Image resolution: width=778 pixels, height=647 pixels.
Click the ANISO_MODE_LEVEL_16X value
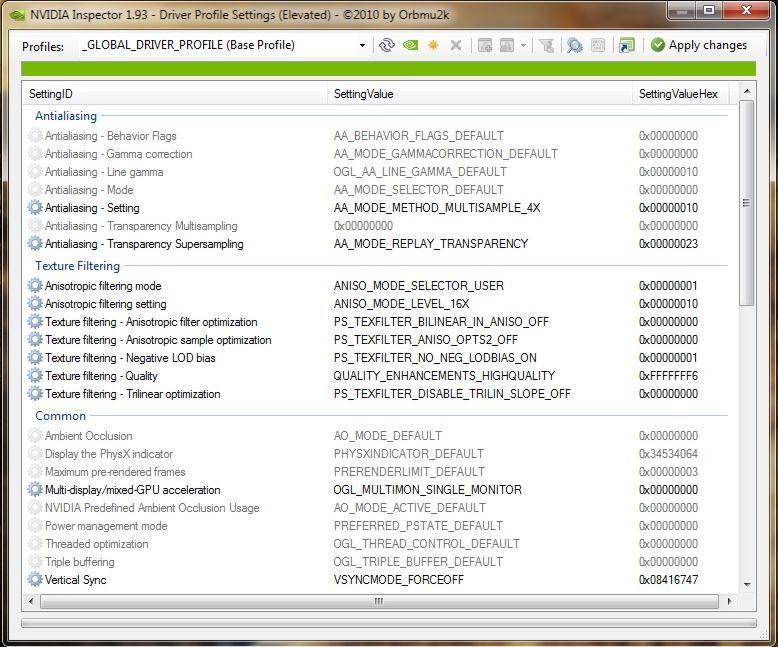[401, 304]
